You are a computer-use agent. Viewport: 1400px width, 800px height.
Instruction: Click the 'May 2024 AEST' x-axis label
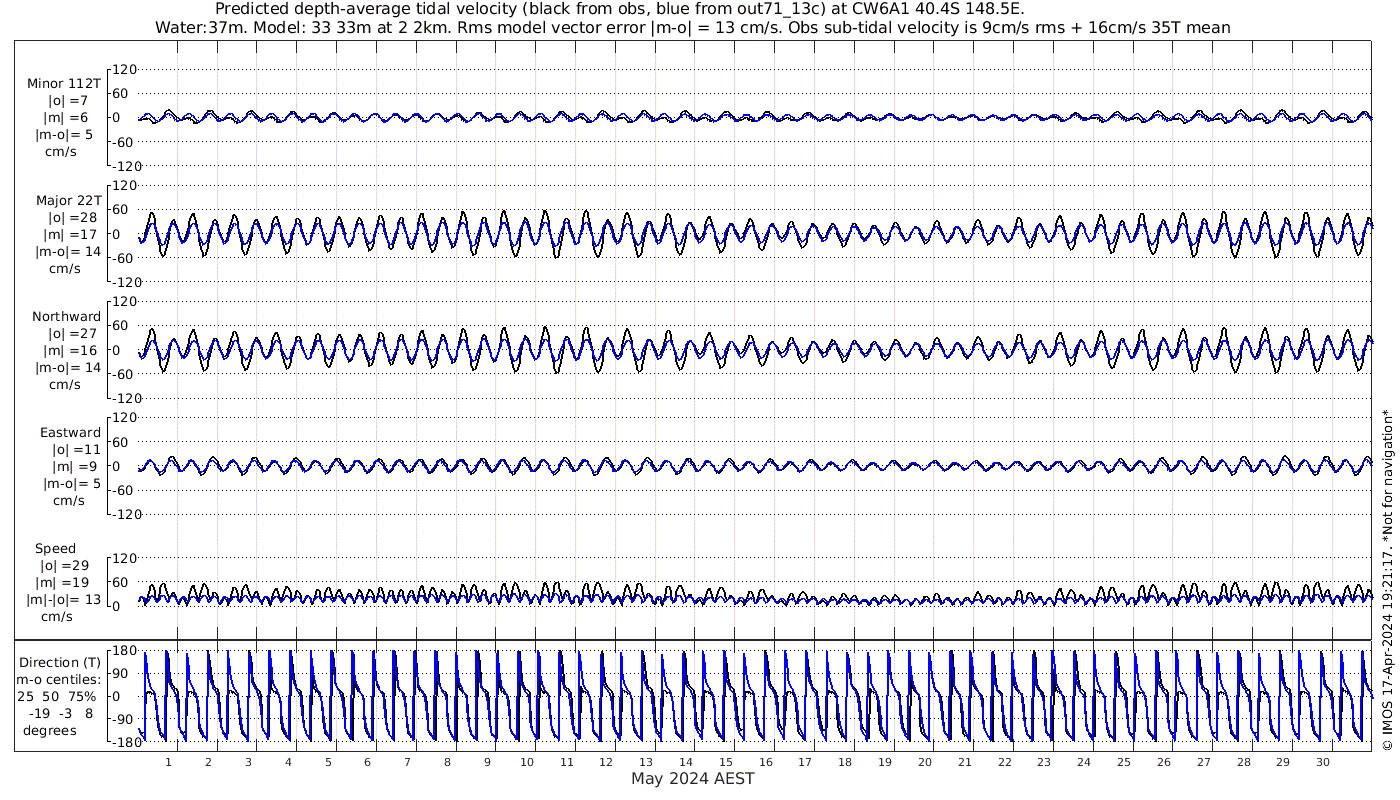[692, 778]
